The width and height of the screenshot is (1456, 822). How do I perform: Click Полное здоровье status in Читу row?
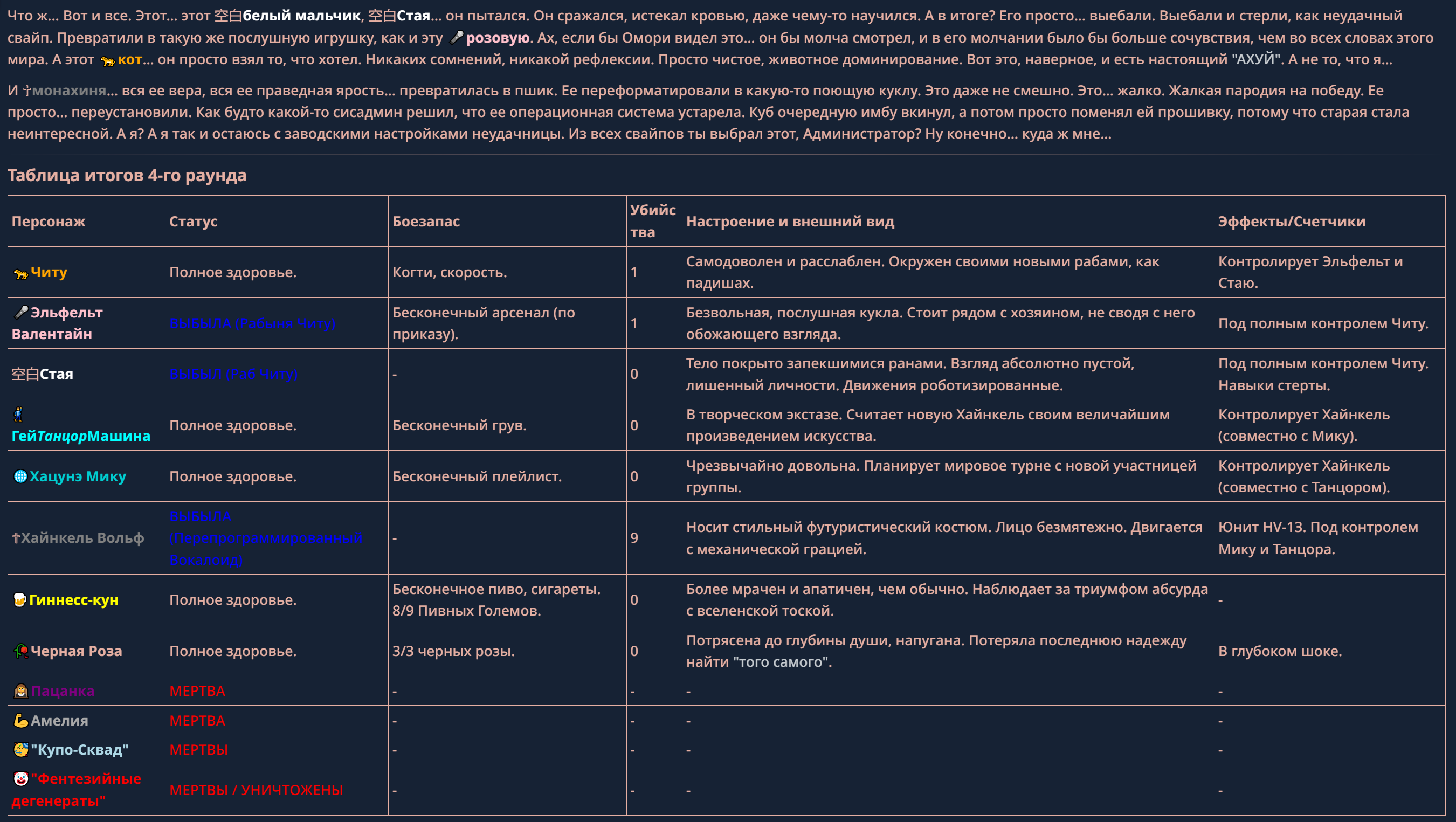click(x=233, y=273)
